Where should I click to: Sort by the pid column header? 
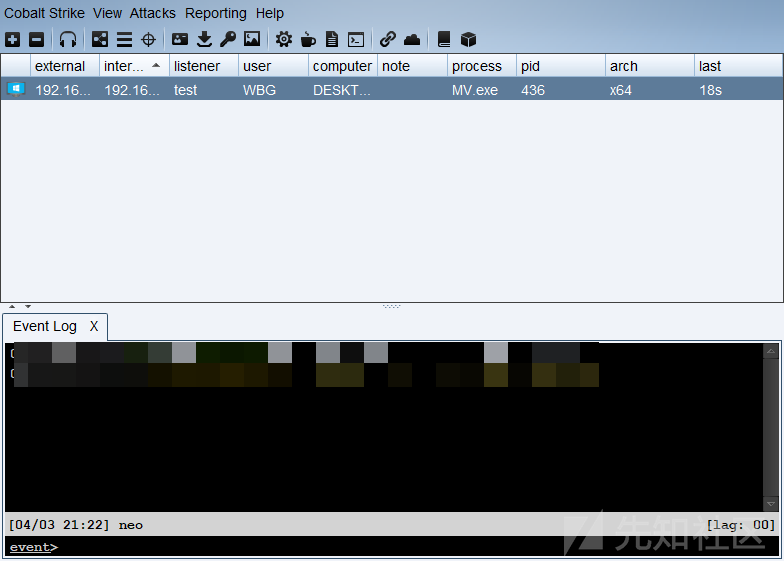tap(561, 66)
